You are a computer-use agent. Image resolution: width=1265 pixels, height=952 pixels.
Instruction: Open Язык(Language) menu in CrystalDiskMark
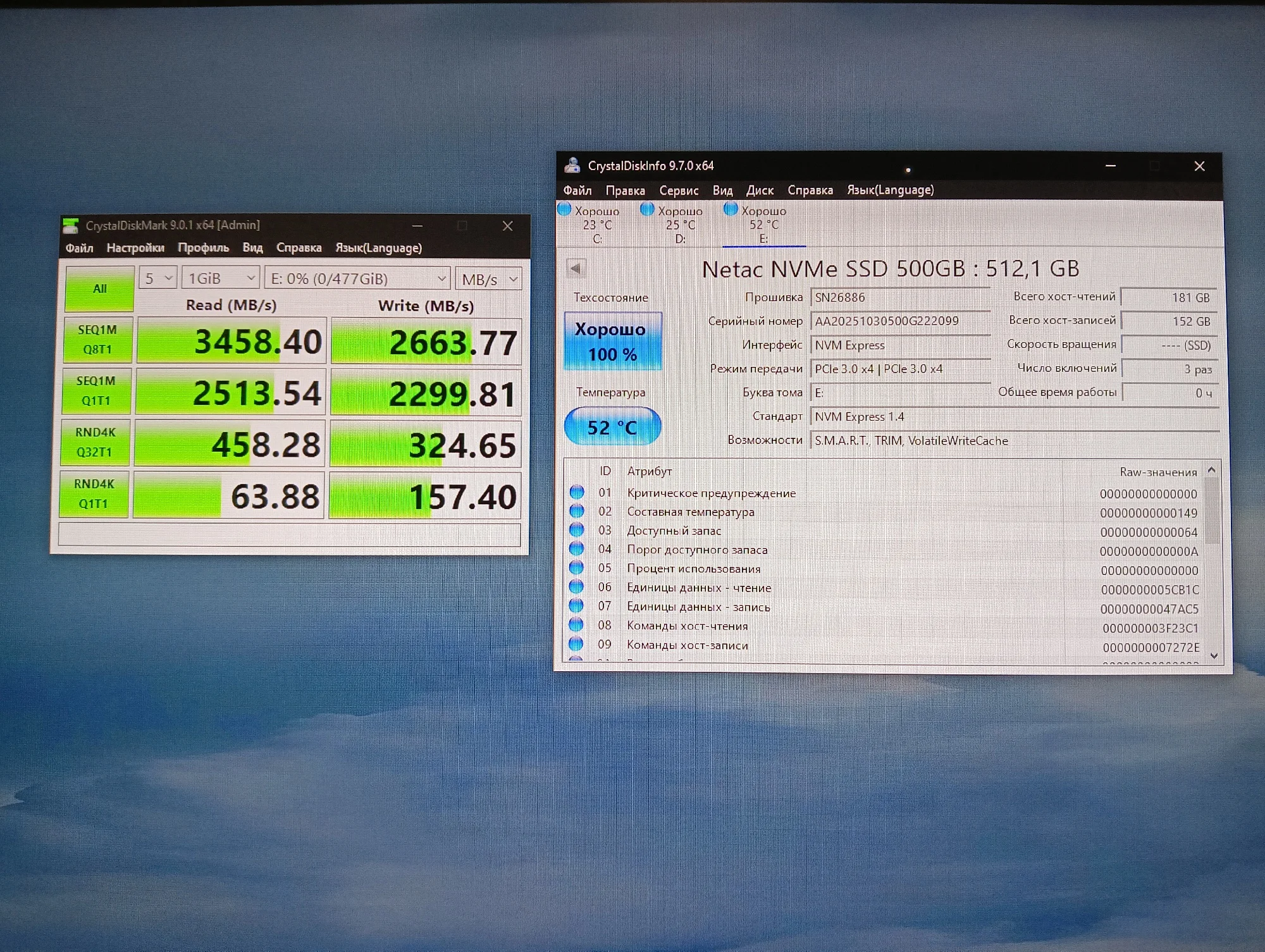[378, 248]
